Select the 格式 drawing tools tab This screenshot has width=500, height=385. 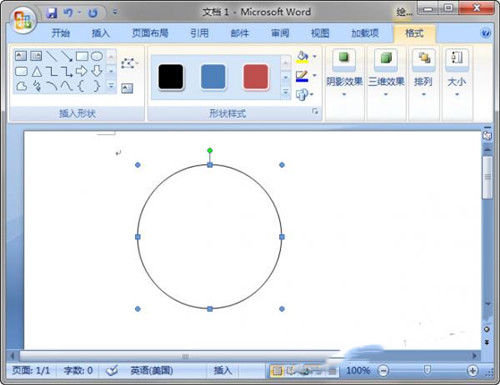pos(414,33)
